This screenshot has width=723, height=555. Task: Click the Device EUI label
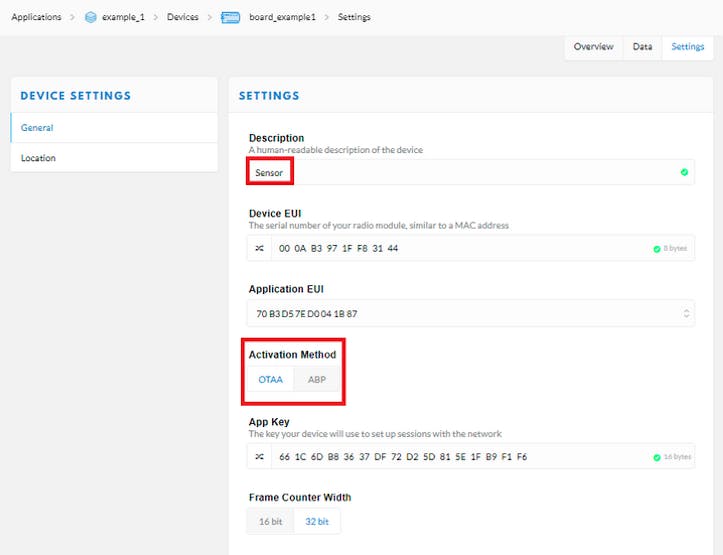275,213
